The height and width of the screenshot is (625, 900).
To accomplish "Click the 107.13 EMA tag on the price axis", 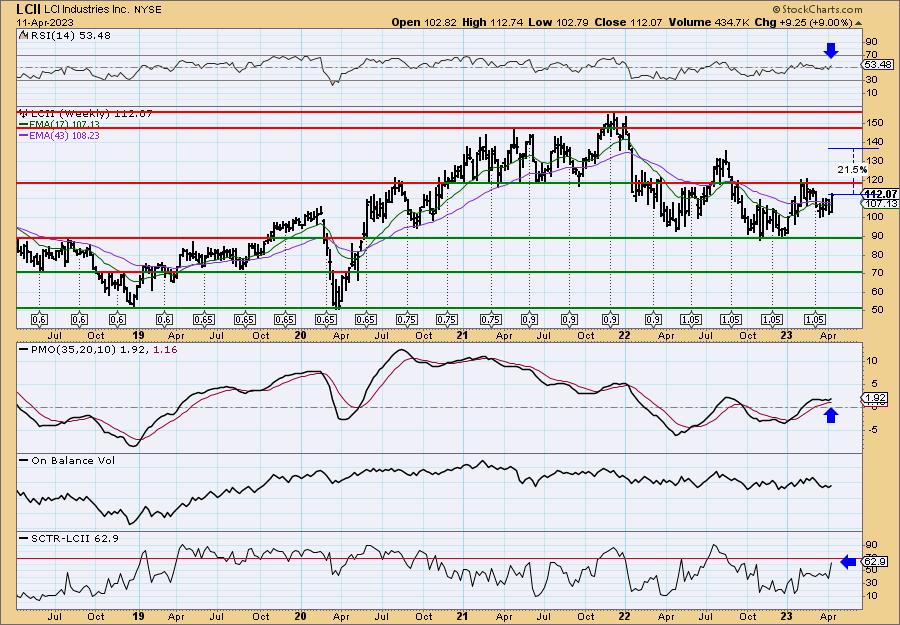I will tap(880, 204).
